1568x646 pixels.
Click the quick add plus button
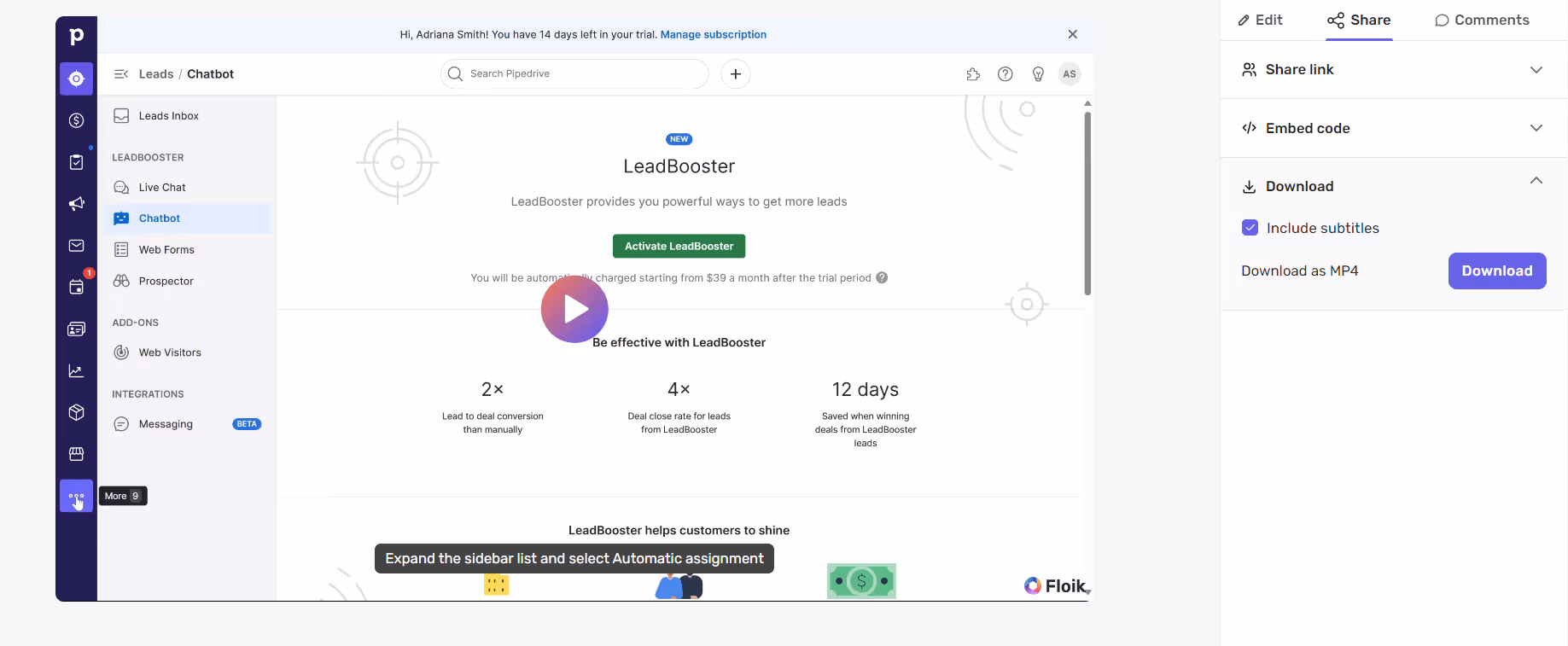pos(736,74)
